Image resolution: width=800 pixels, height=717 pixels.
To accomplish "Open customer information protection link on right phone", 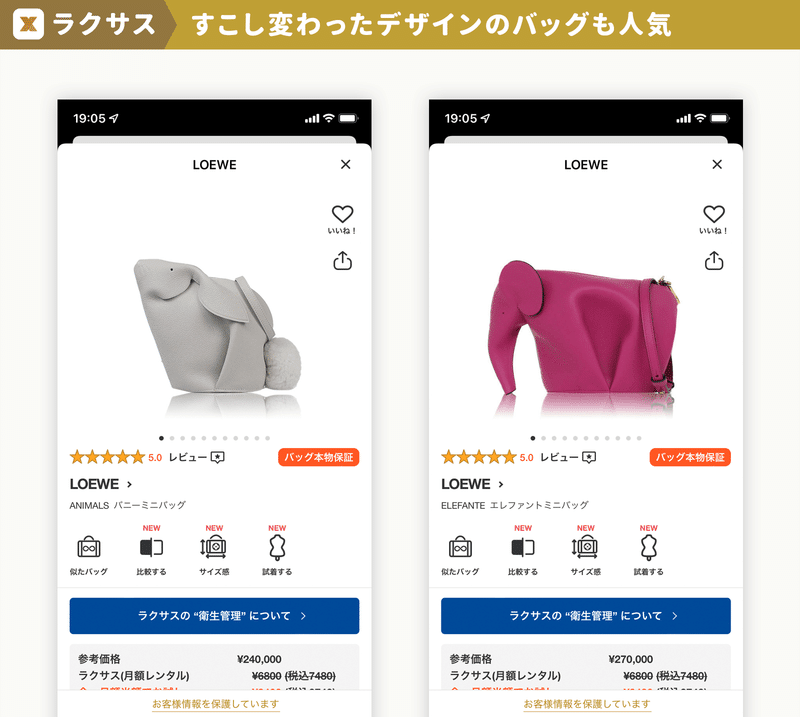I will point(587,704).
